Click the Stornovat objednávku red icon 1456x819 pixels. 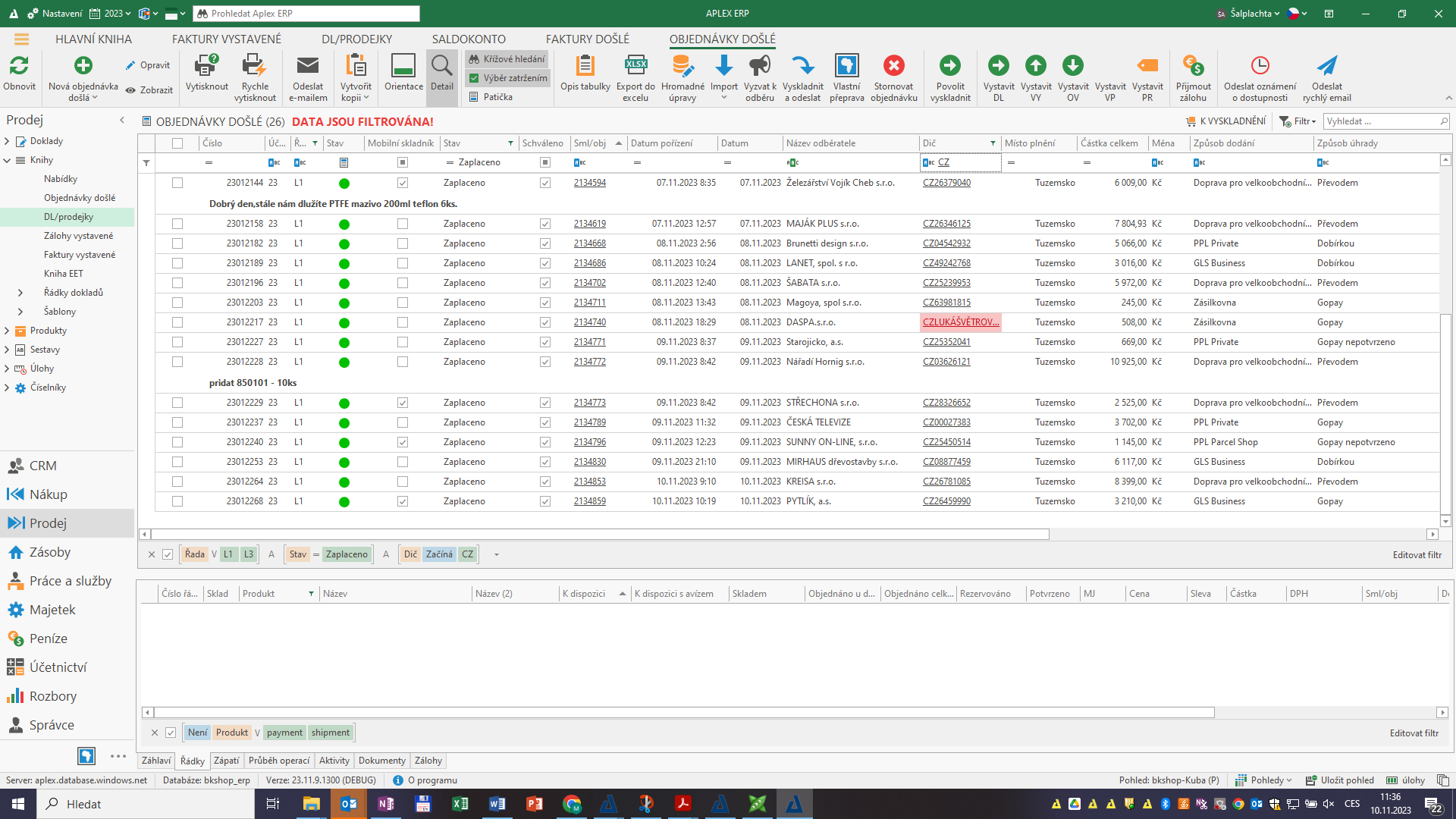(x=893, y=67)
